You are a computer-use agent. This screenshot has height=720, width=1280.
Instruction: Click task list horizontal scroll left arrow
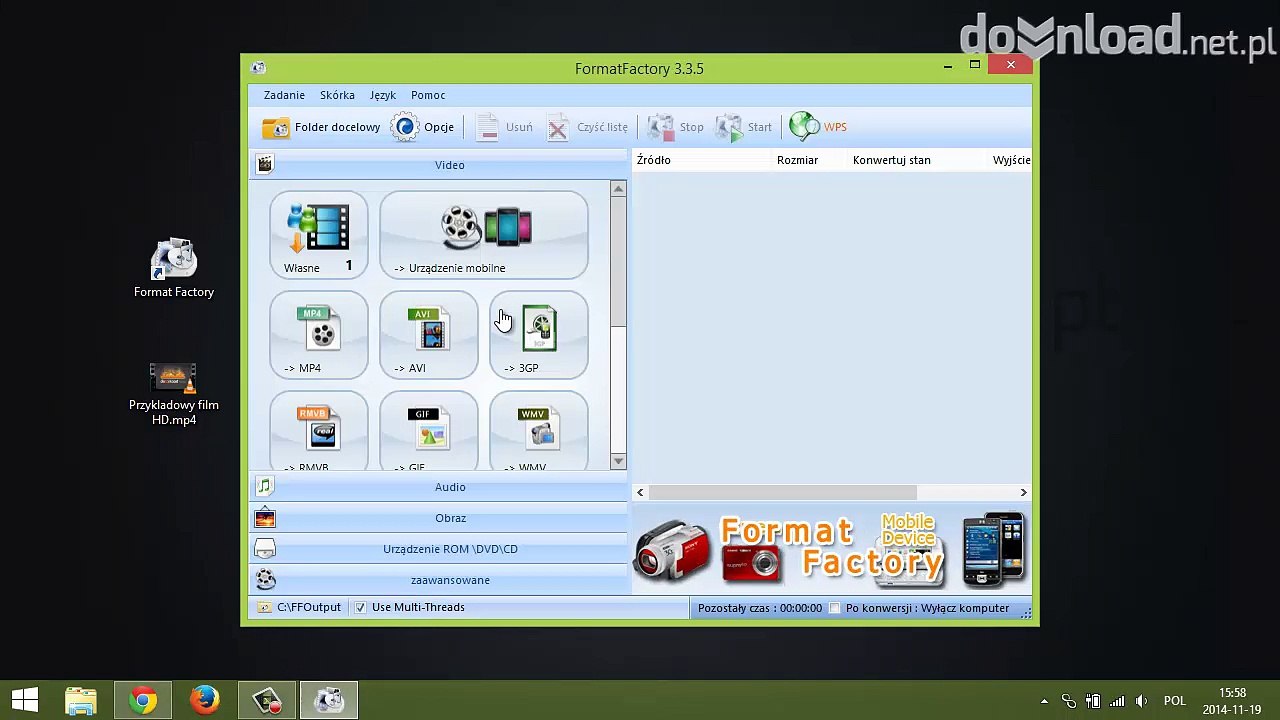click(x=640, y=492)
